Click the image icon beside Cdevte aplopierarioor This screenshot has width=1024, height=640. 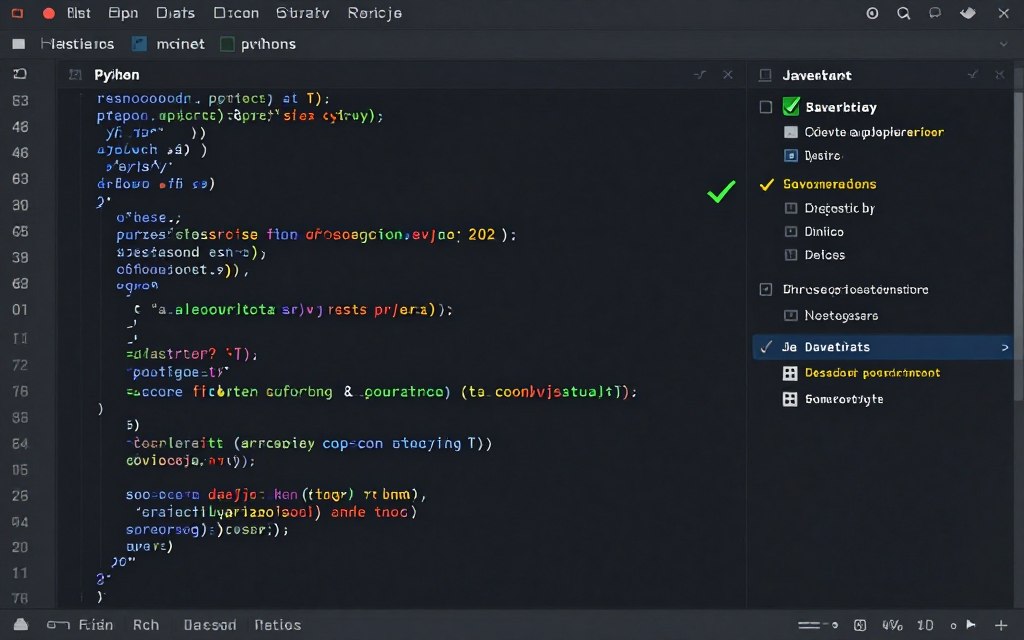791,132
